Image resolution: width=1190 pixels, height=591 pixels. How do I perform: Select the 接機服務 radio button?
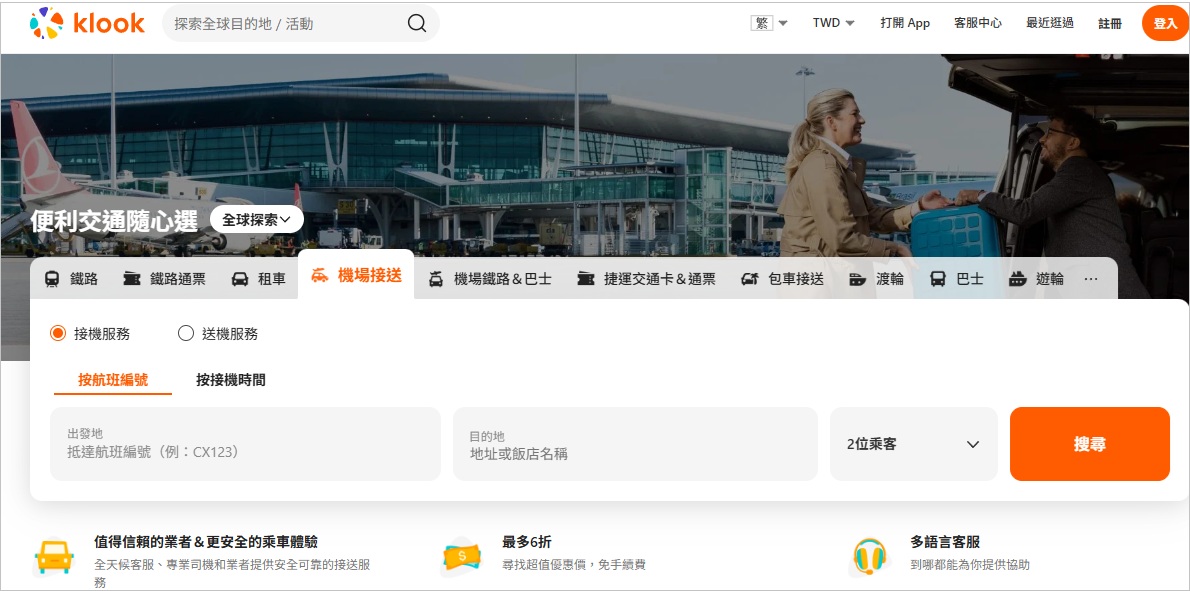[58, 334]
